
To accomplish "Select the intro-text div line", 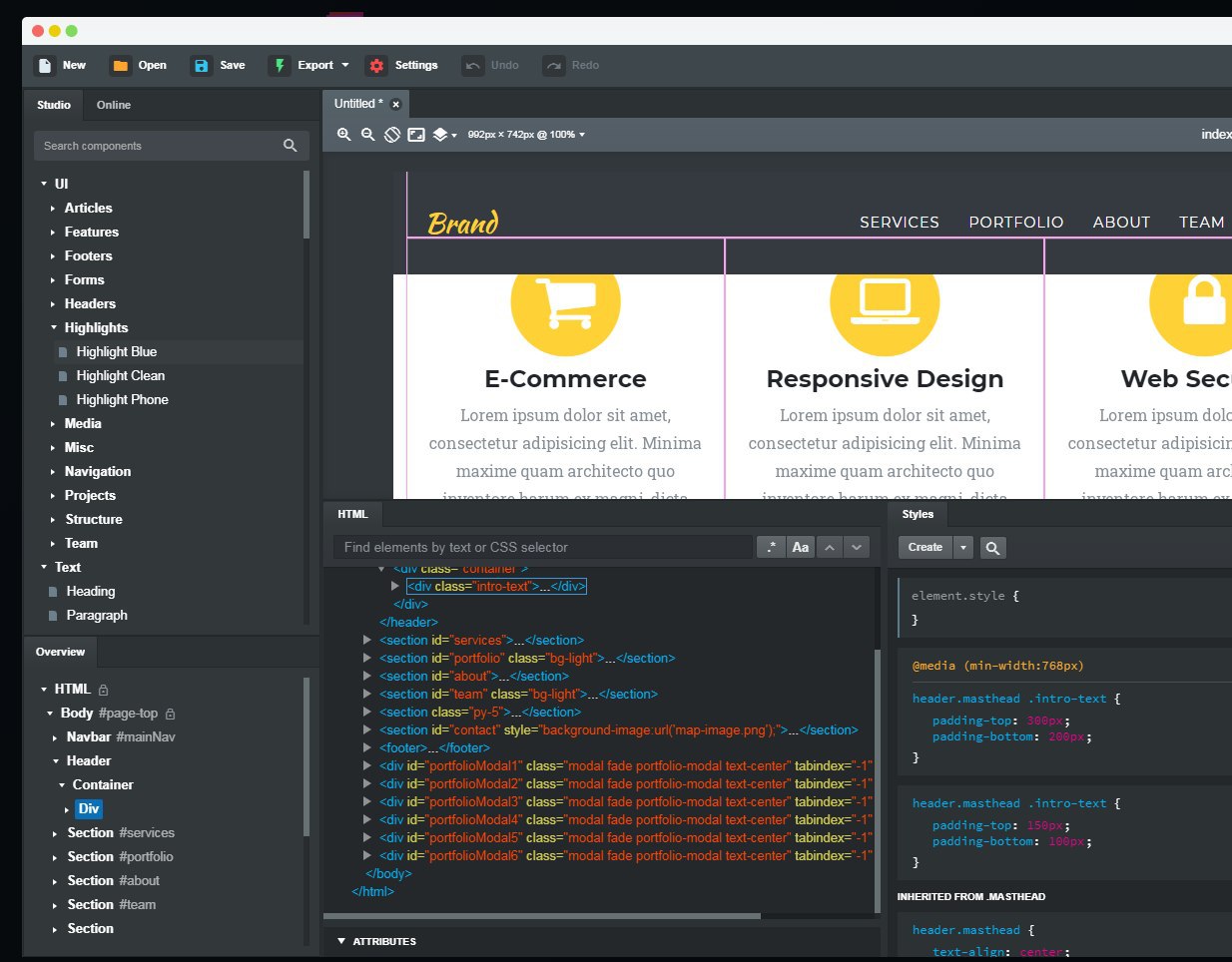I will (496, 587).
